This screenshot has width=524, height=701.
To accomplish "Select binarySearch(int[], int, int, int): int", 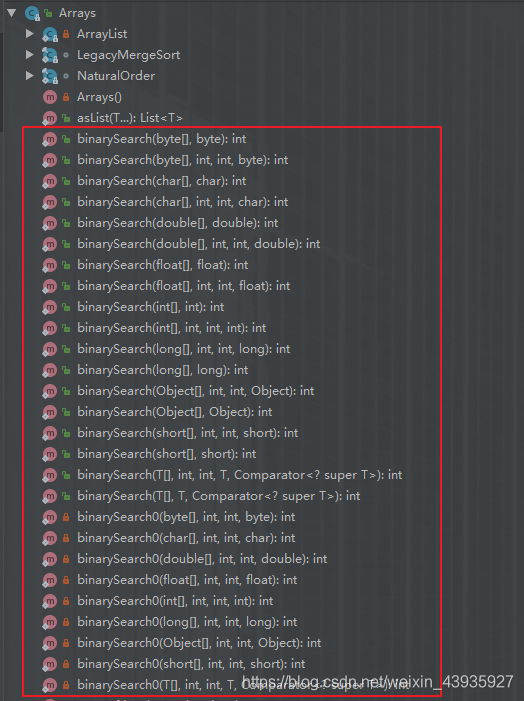I will (x=172, y=328).
